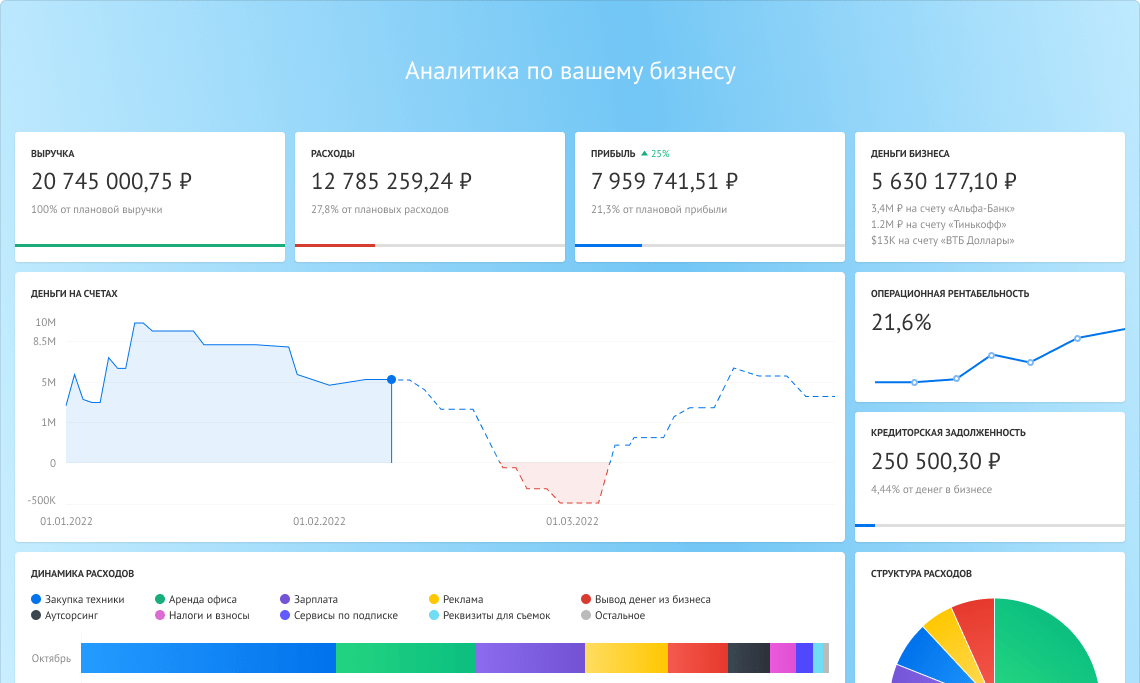Click the business money value 5 630 177,10 ₽
Screen dimensions: 1140x683
(944, 181)
